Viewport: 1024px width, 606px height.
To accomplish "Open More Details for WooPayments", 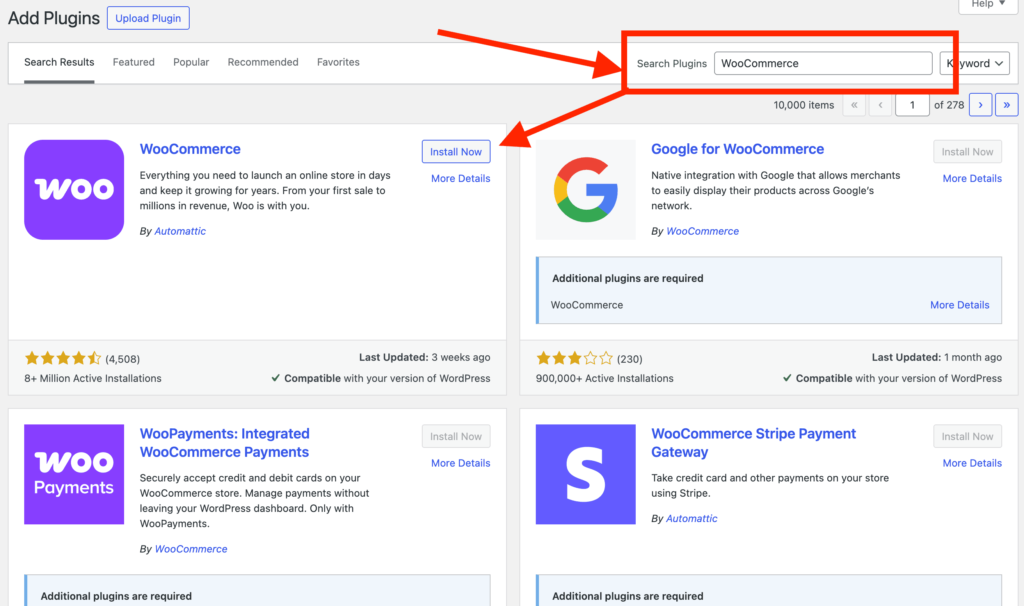I will click(460, 463).
